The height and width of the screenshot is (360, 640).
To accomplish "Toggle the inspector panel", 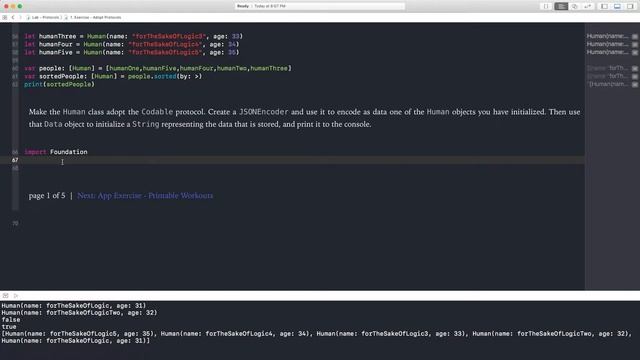I will pos(630,6).
